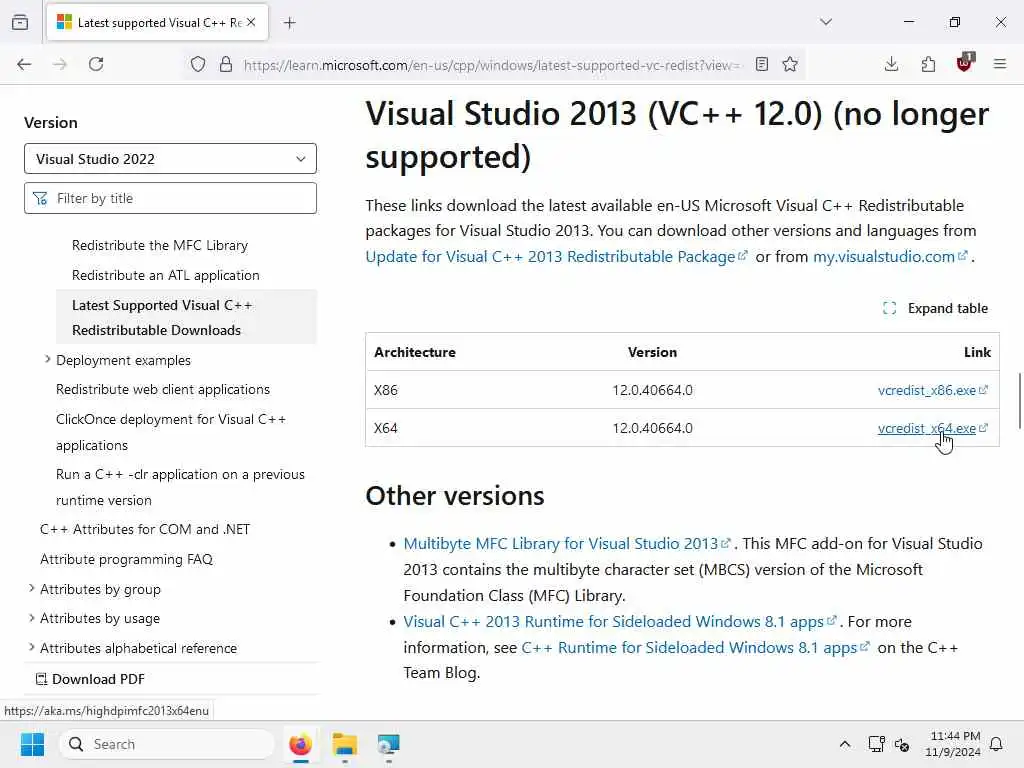The height and width of the screenshot is (768, 1024).
Task: Open the Firefox hamburger application menu
Action: [1000, 64]
